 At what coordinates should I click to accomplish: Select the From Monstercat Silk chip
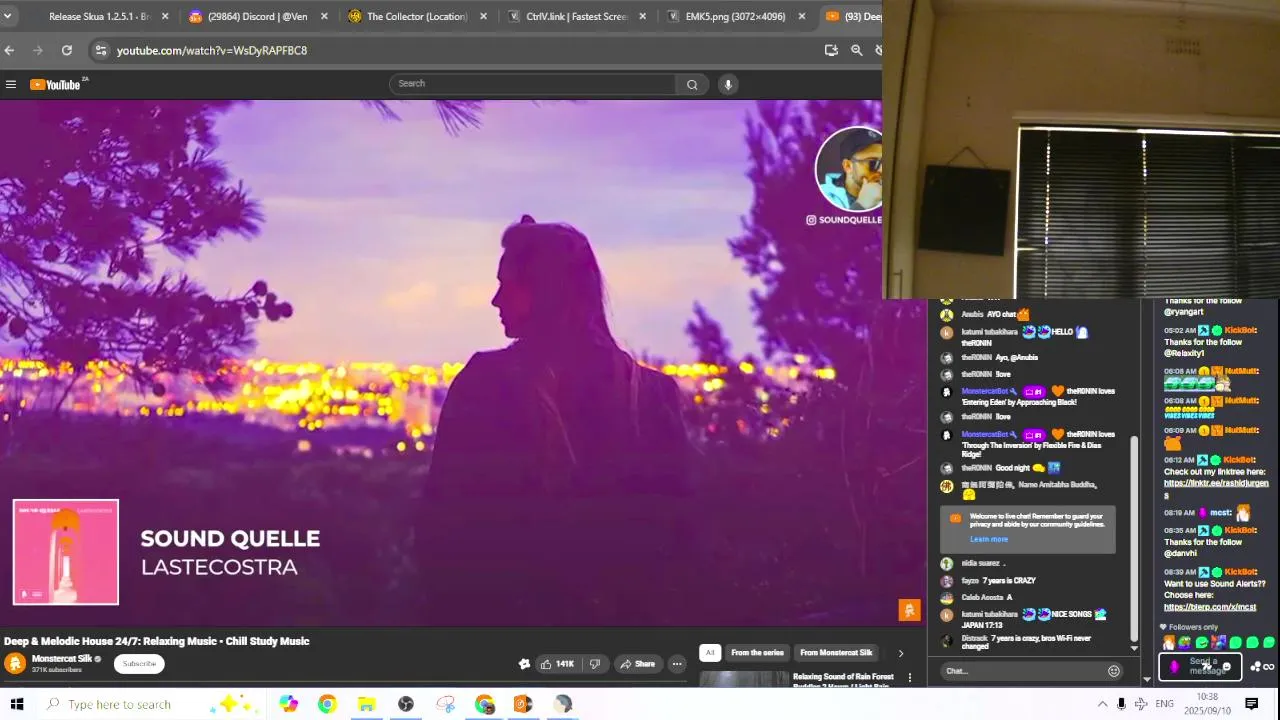click(836, 653)
